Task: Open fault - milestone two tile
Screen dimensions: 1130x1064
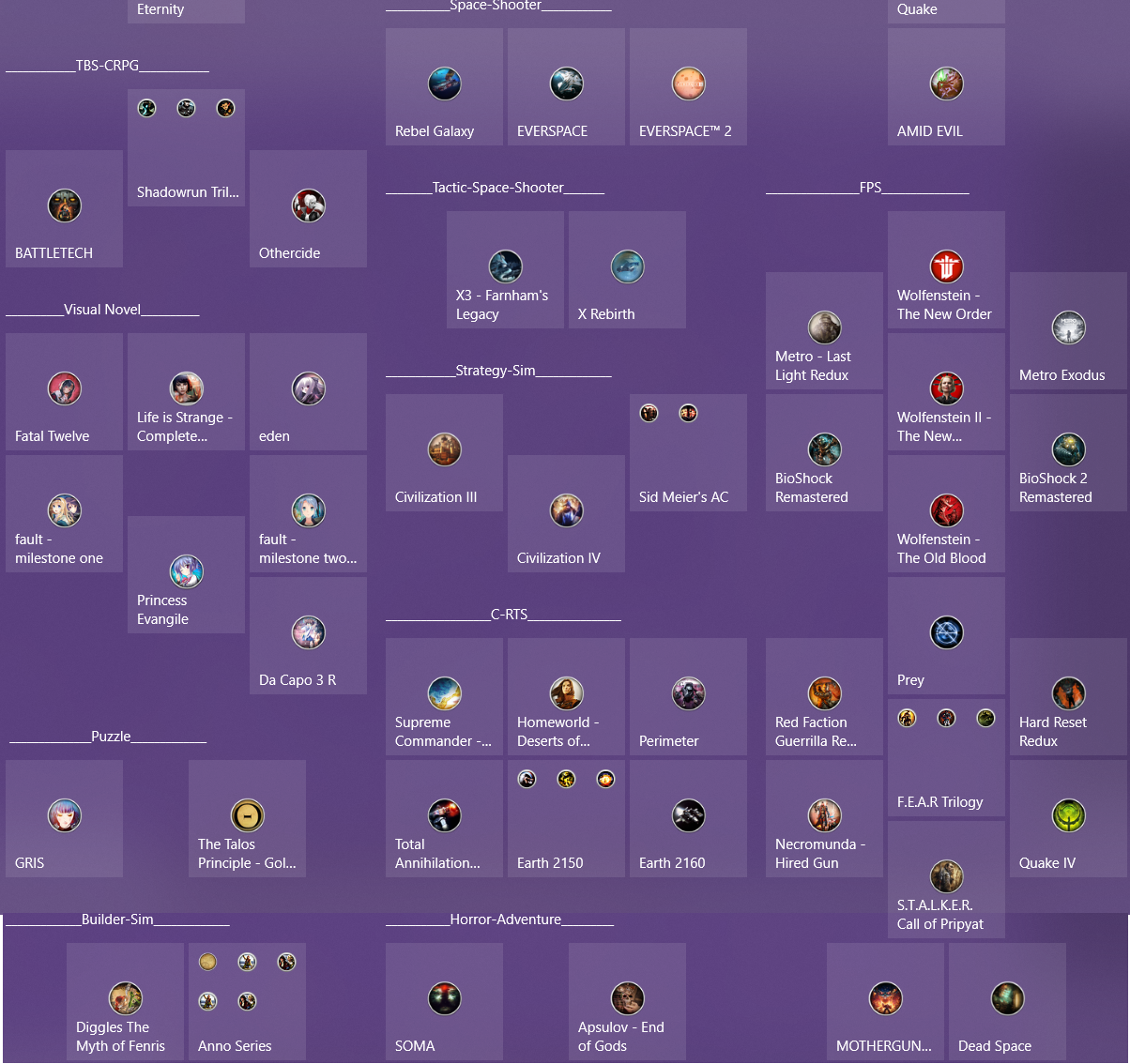Action: [x=308, y=513]
